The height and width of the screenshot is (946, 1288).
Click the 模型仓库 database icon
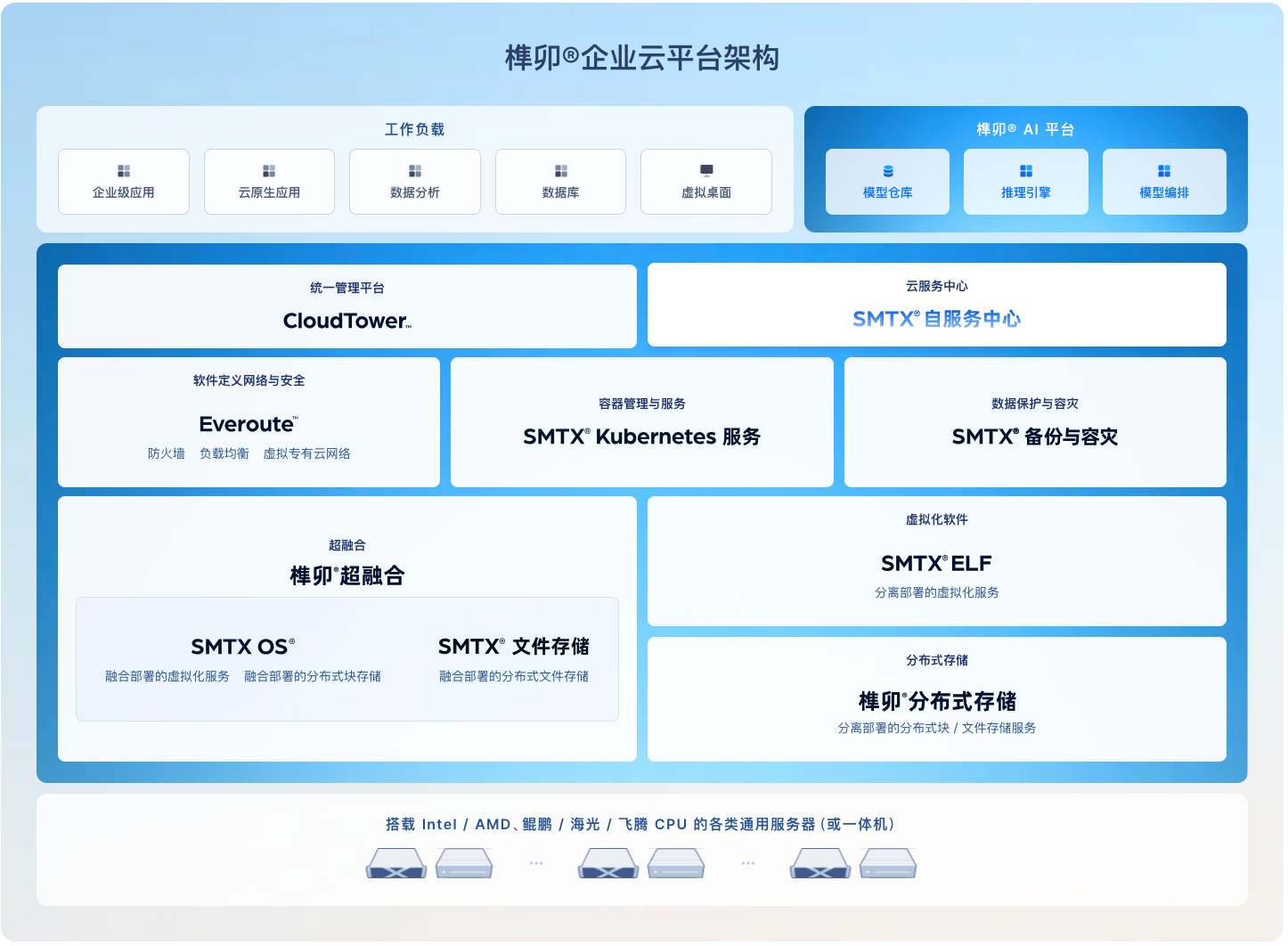888,171
